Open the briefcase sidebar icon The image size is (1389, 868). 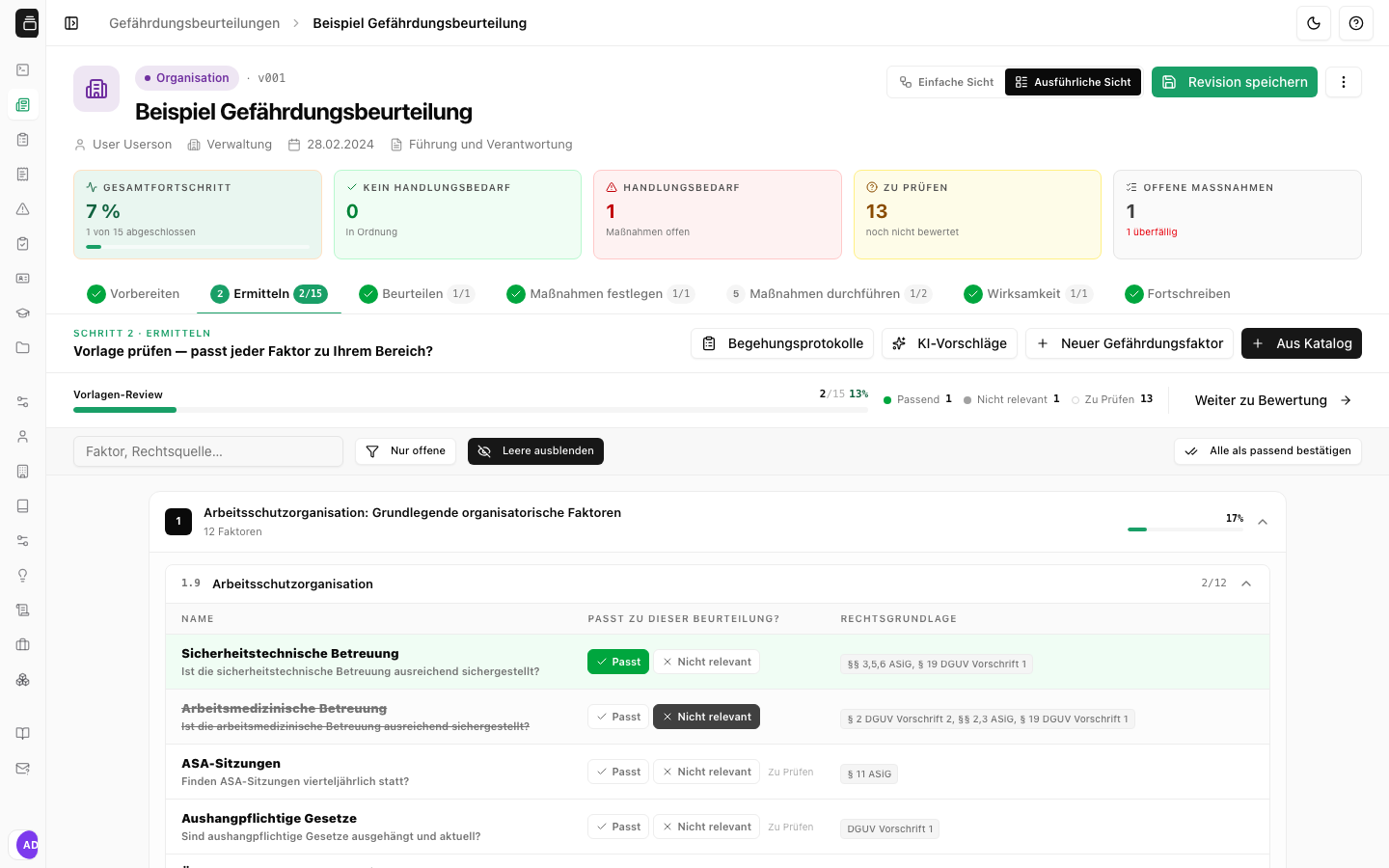pos(23,645)
